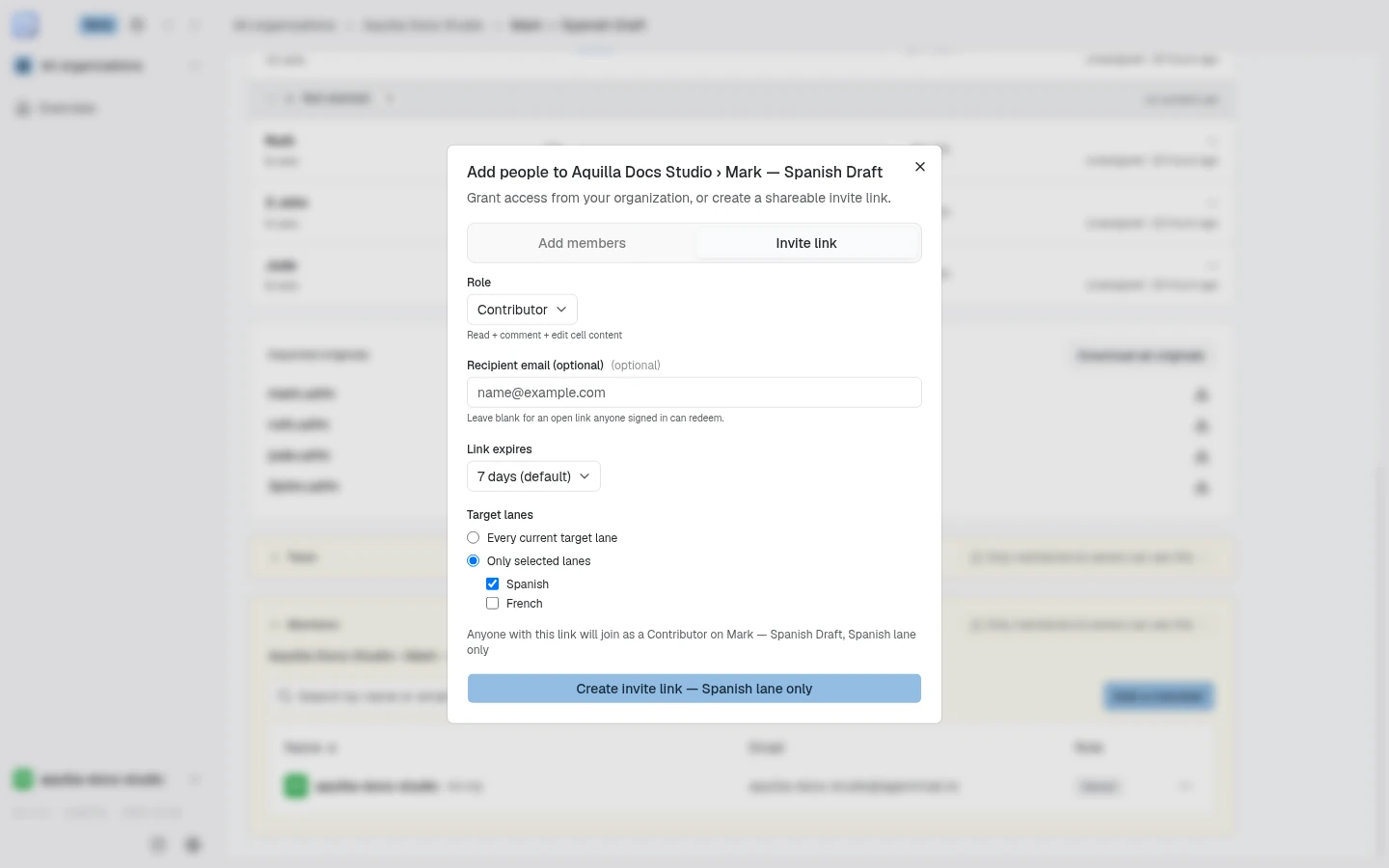Open the Link expires 7 days dropdown
Screen dimensions: 1389x868
coord(533,476)
